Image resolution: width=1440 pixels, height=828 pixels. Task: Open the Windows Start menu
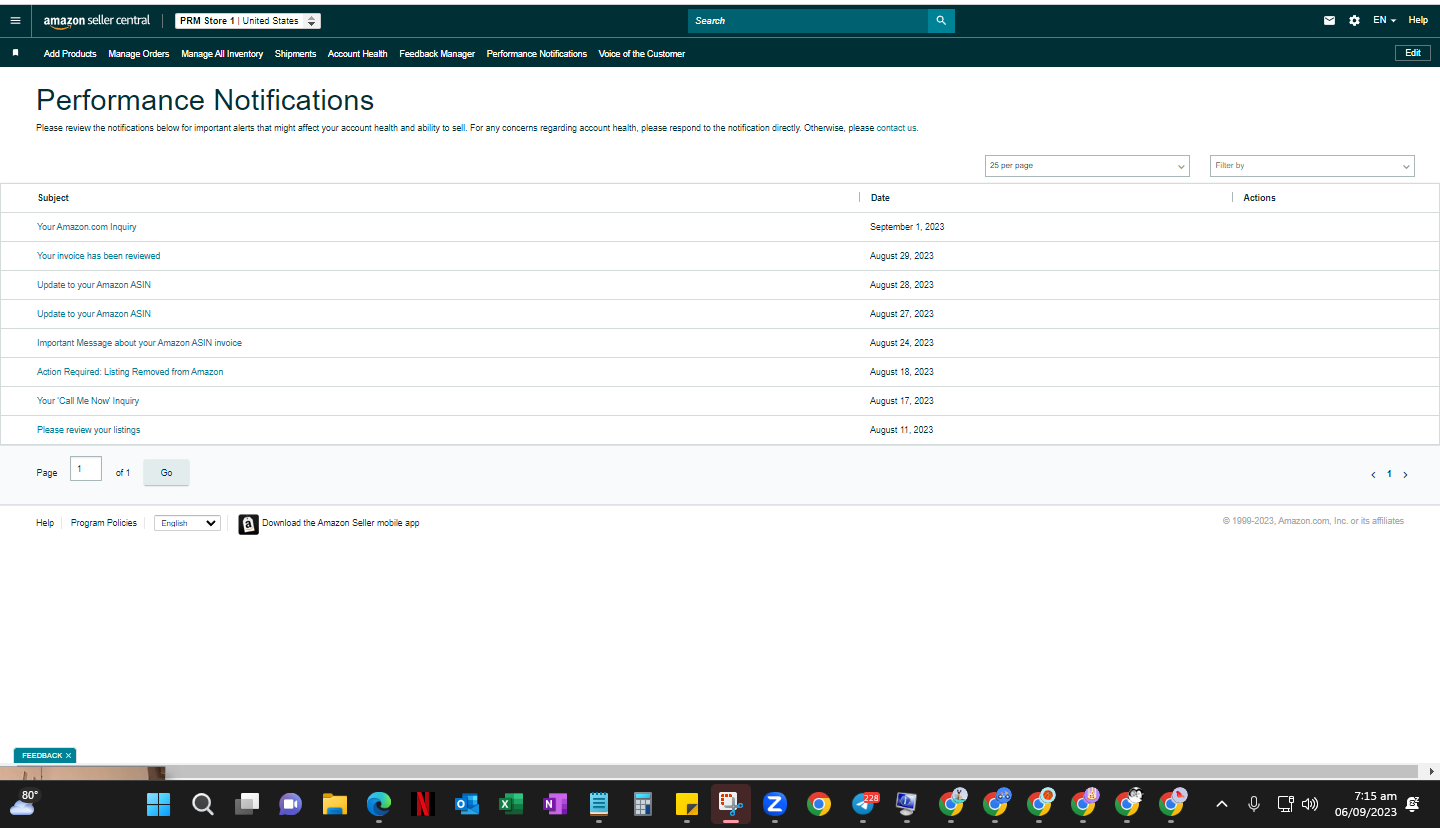158,804
